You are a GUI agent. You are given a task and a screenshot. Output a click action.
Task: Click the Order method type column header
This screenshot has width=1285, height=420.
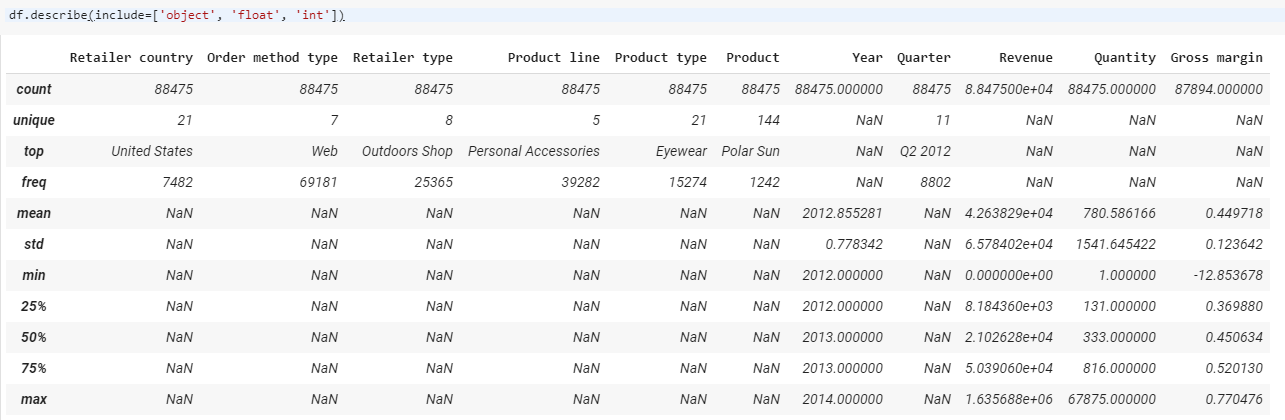coord(272,58)
